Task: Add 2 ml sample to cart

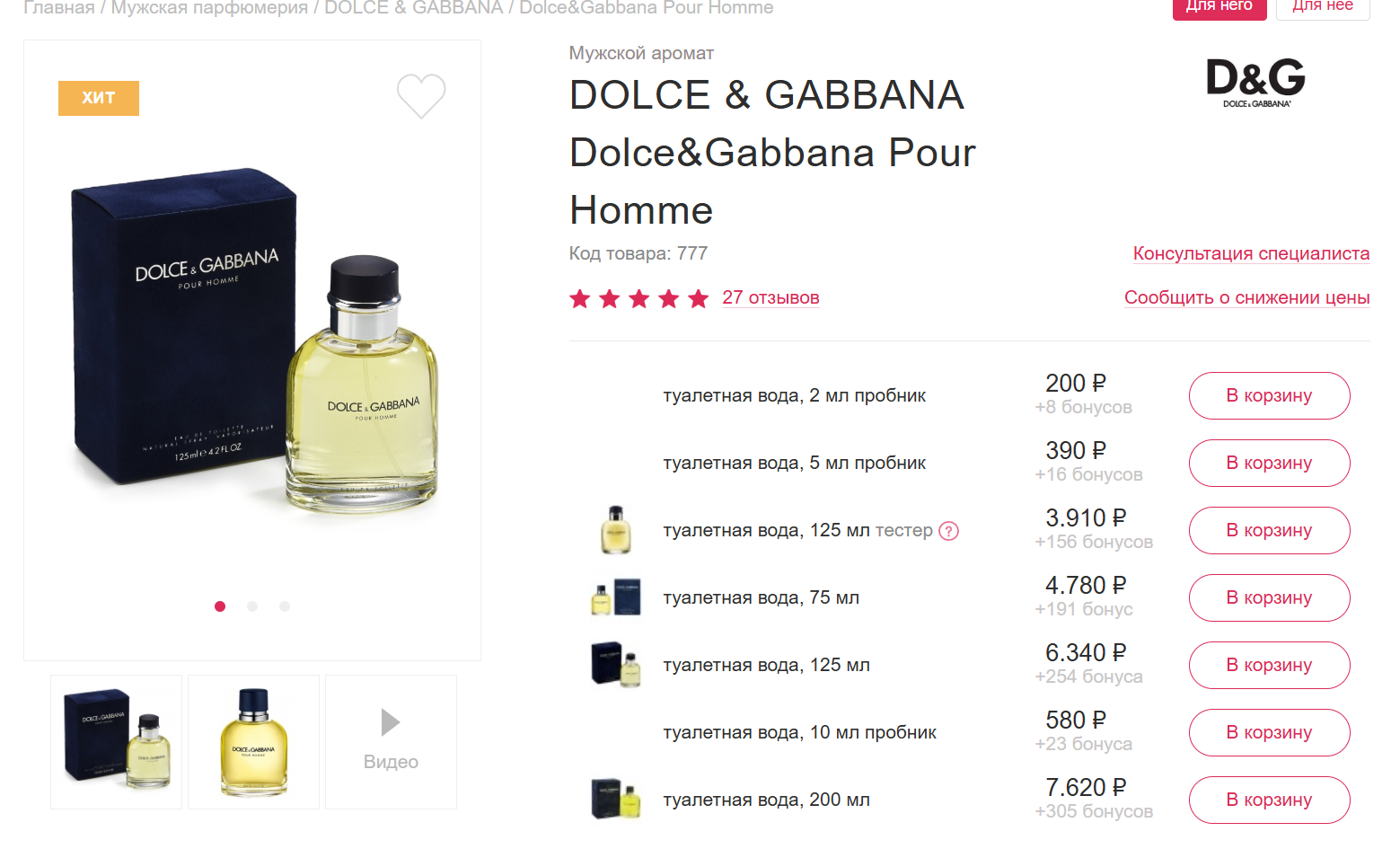Action: pos(1269,395)
